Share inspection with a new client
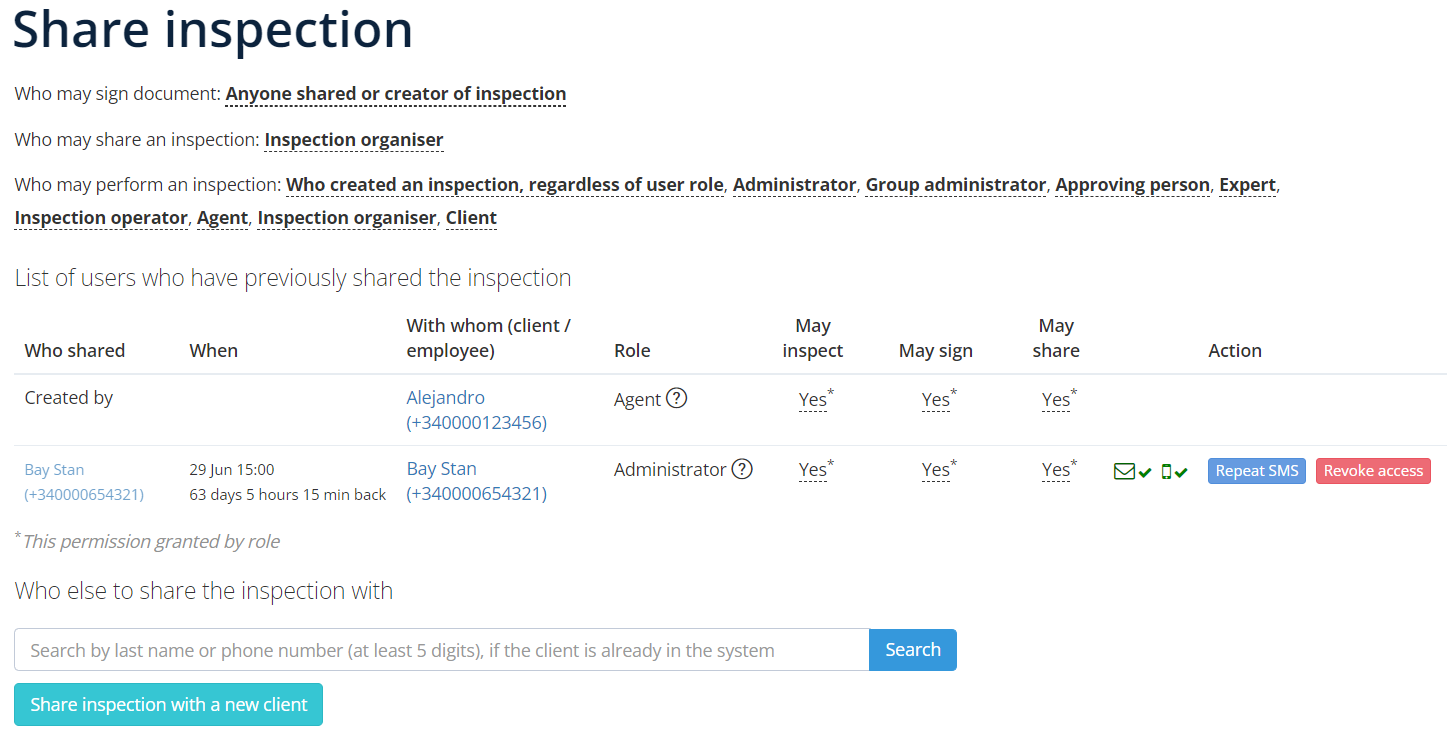 click(169, 705)
